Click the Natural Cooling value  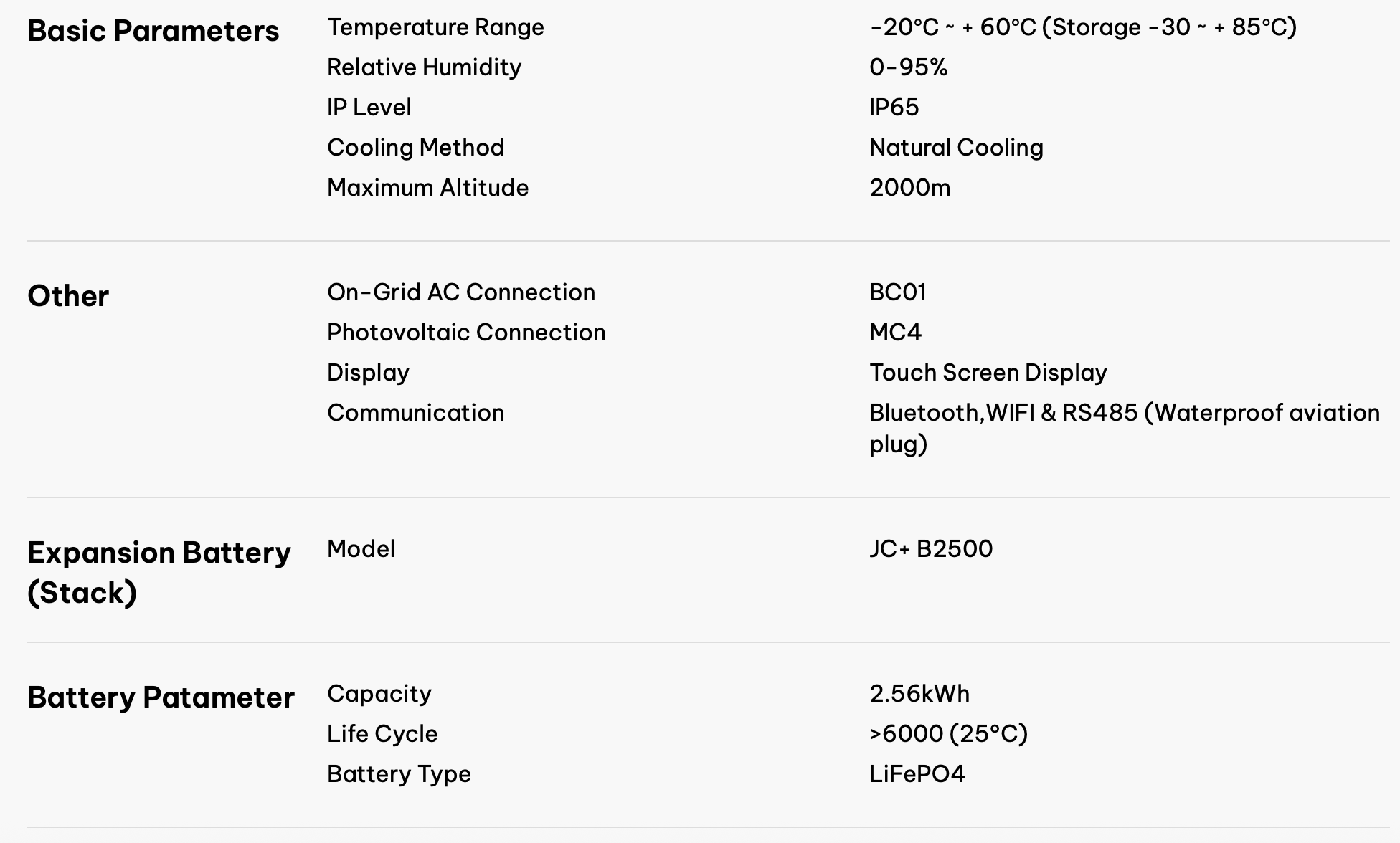click(x=956, y=148)
